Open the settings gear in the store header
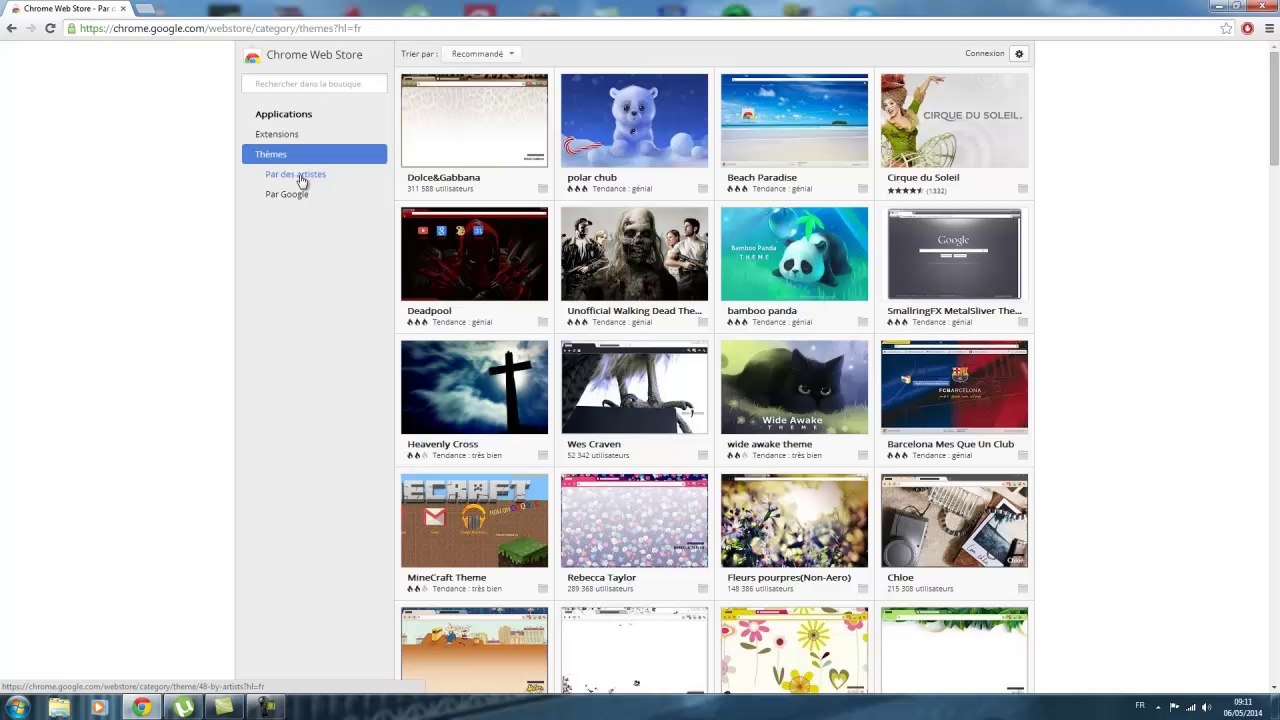The image size is (1280, 720). coord(1019,54)
